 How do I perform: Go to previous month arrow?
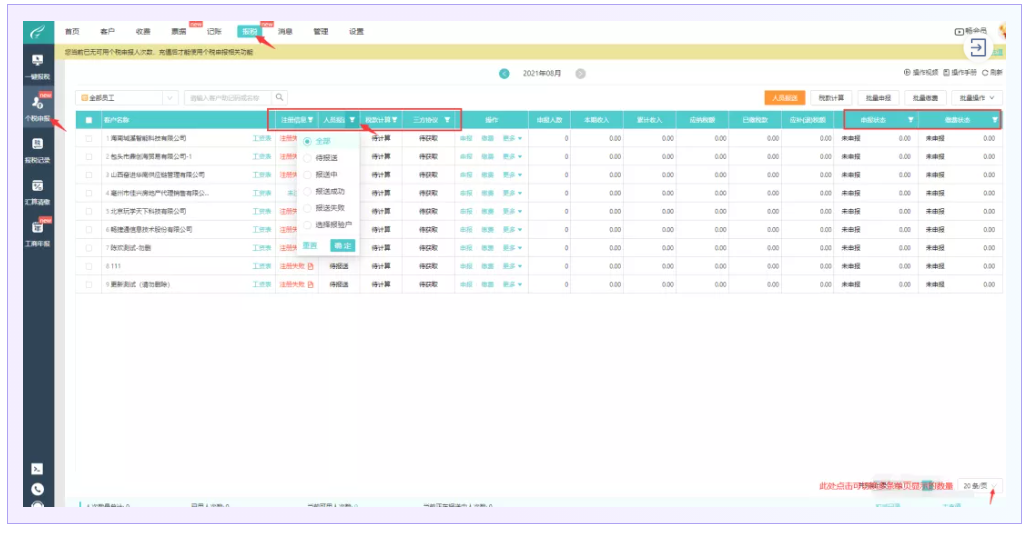coord(504,73)
